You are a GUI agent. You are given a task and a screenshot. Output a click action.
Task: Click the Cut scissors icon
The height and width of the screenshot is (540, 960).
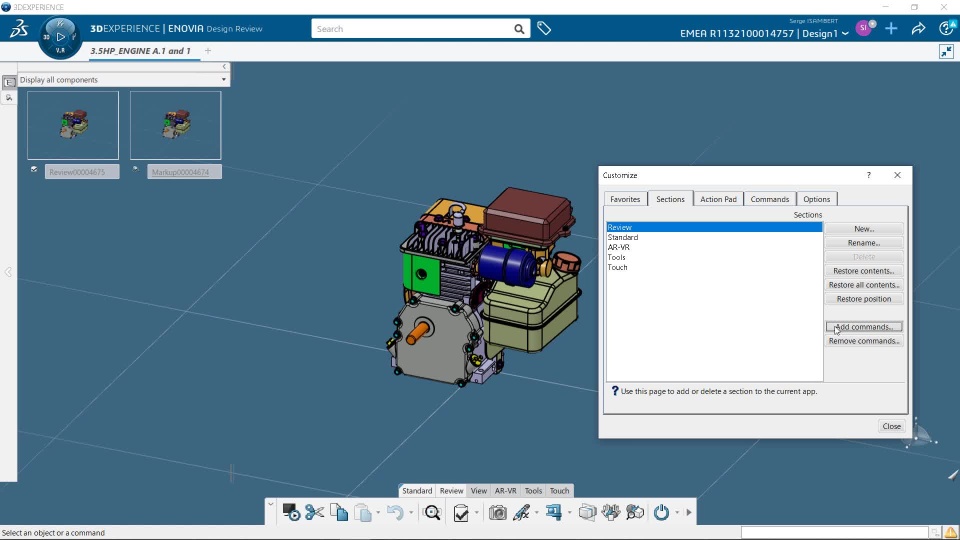(315, 512)
